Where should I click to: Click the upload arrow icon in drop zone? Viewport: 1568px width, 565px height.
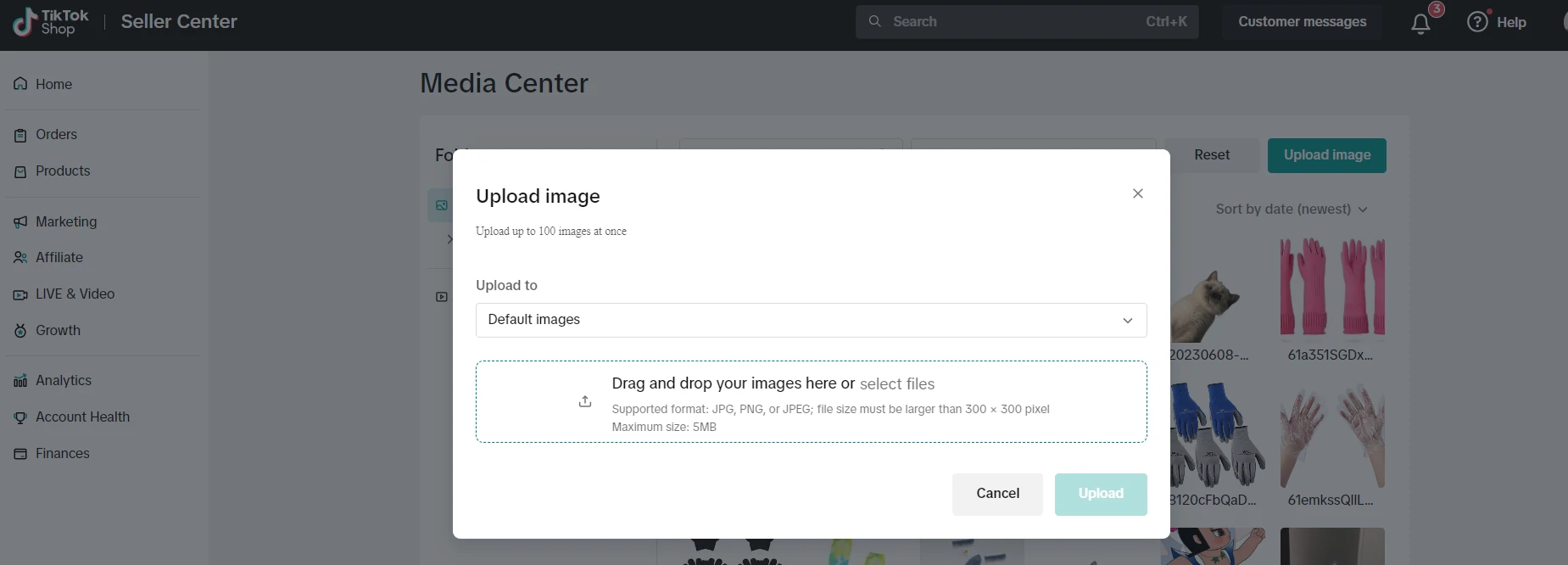[x=585, y=401]
